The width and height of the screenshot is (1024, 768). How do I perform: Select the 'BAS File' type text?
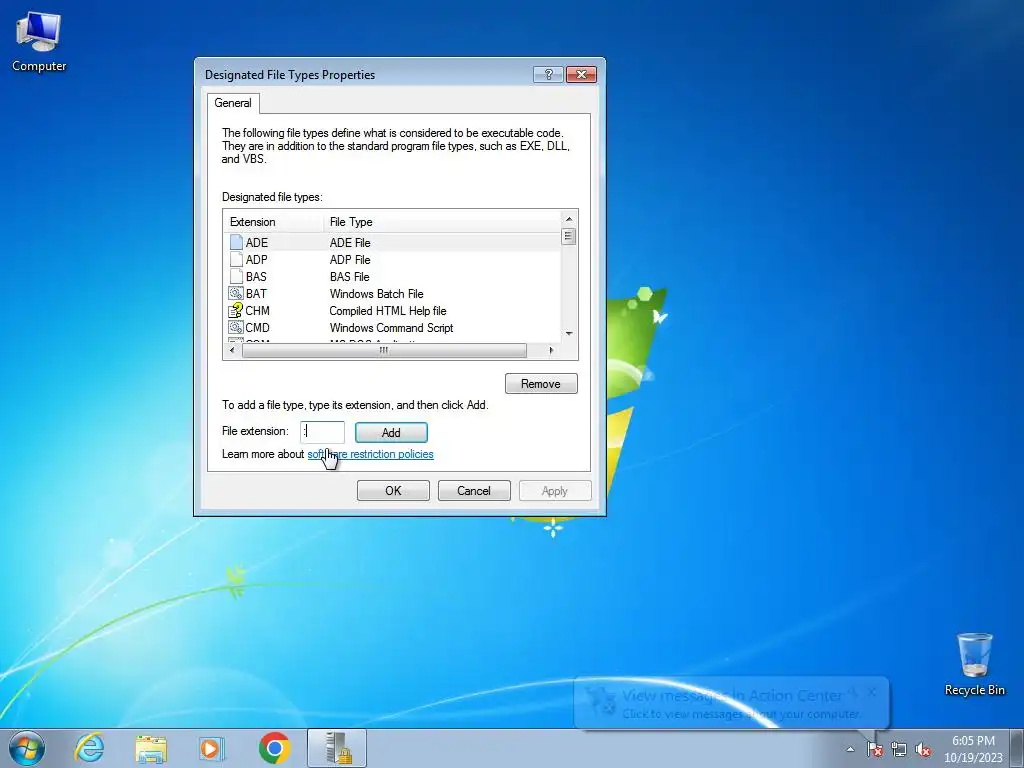point(349,276)
